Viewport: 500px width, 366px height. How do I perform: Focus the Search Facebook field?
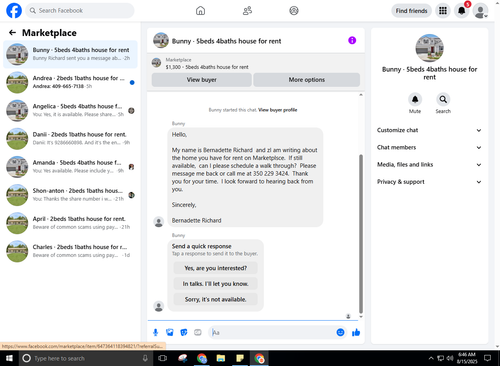[80, 11]
